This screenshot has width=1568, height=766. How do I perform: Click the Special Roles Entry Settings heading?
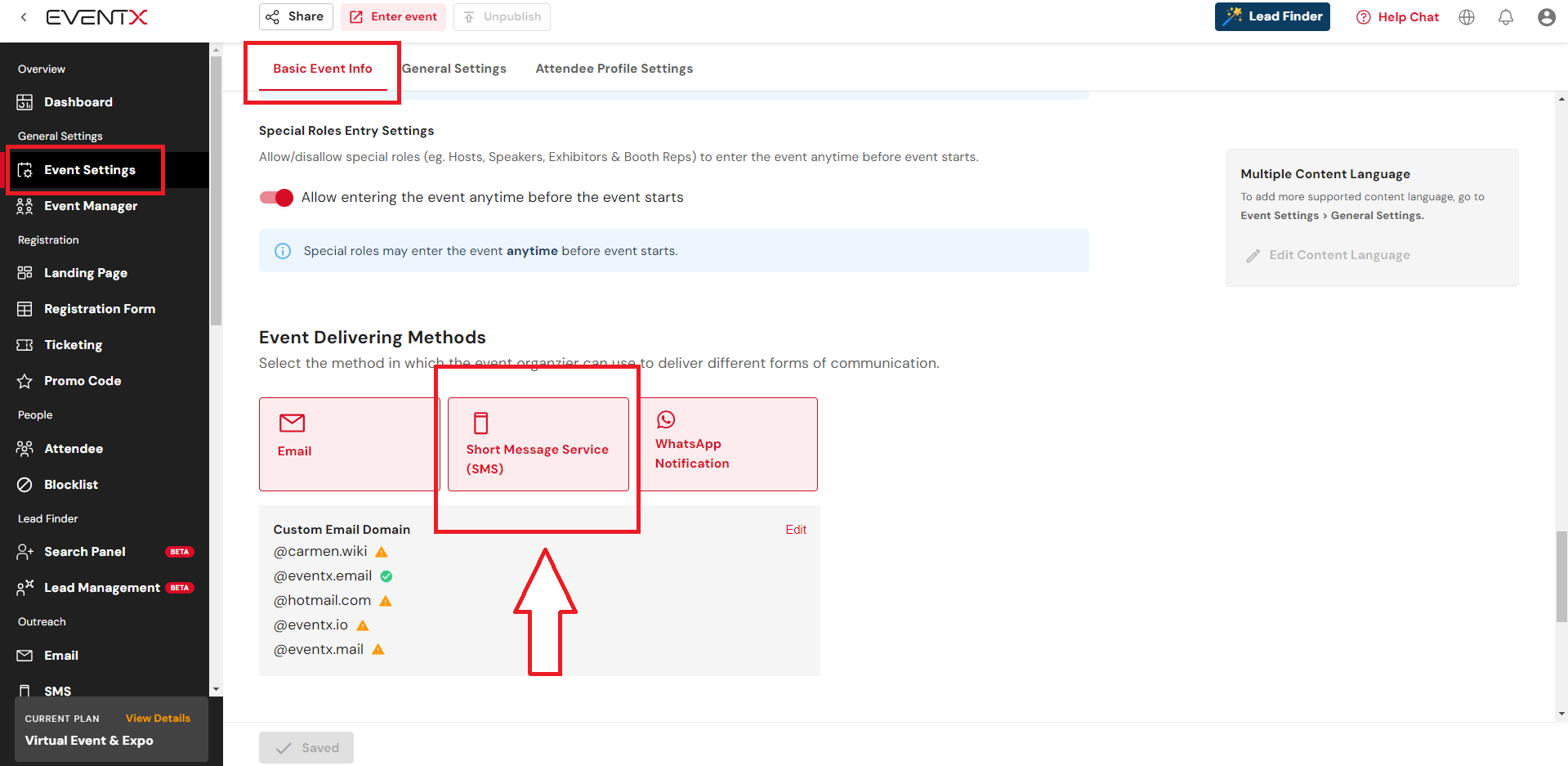click(x=346, y=131)
